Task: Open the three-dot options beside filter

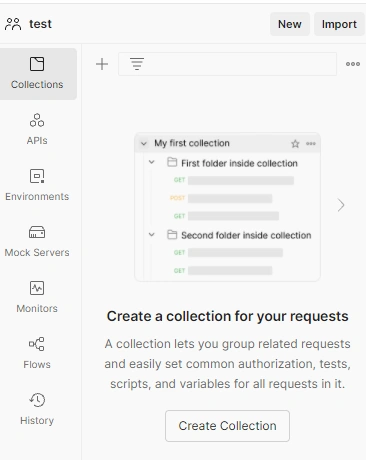Action: (x=353, y=64)
